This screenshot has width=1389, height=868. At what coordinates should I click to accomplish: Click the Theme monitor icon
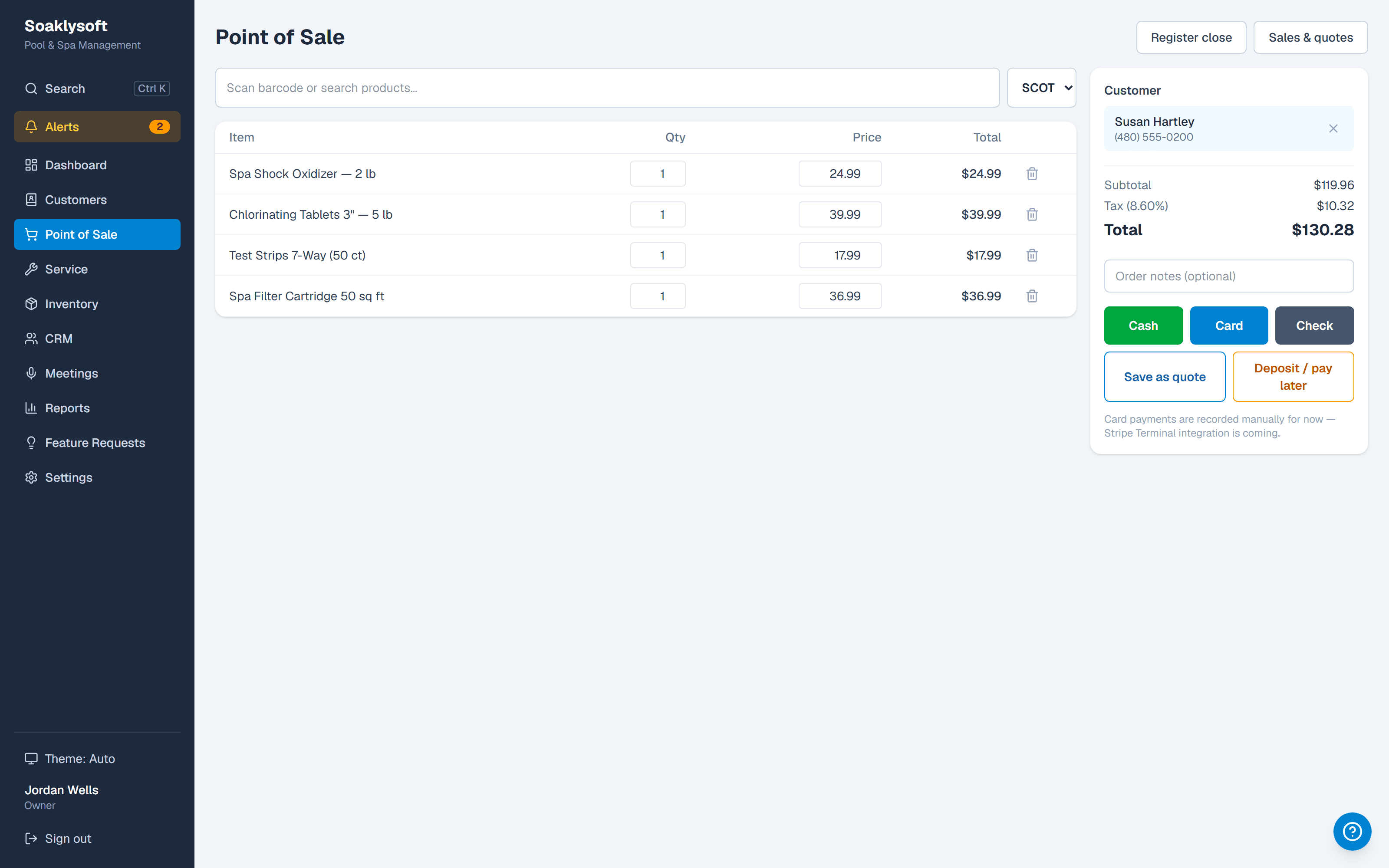tap(31, 758)
